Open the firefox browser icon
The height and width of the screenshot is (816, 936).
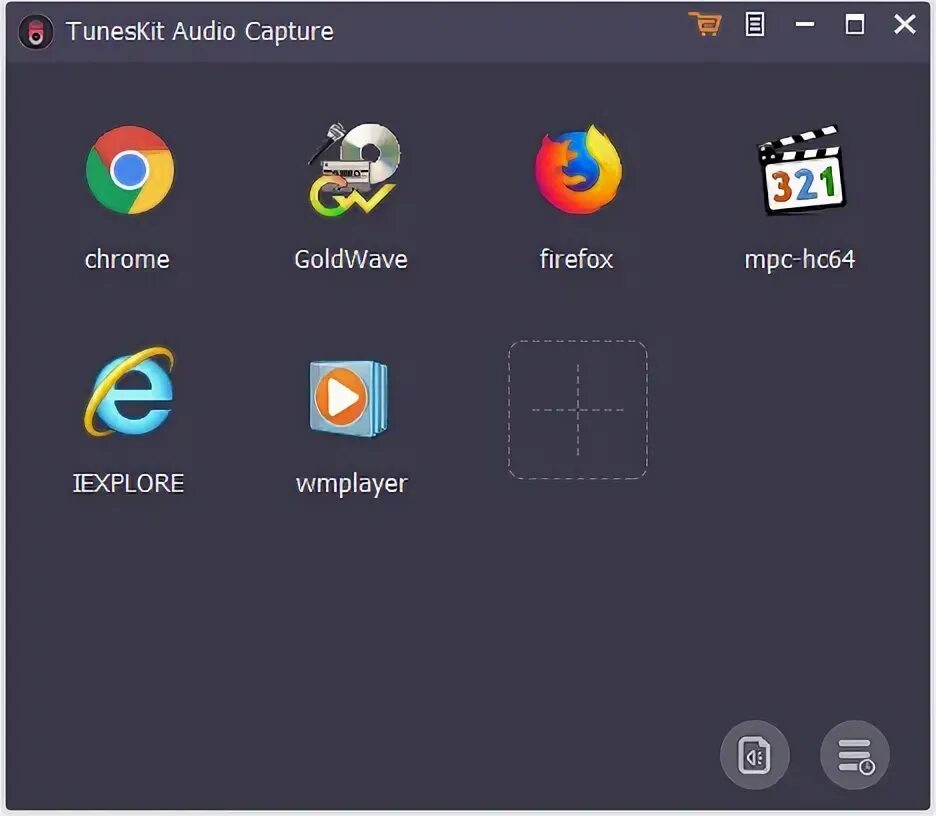click(577, 170)
